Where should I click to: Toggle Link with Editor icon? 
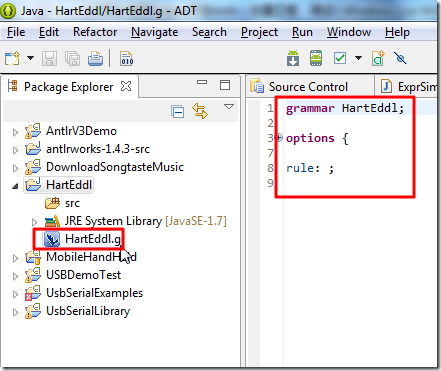point(200,111)
